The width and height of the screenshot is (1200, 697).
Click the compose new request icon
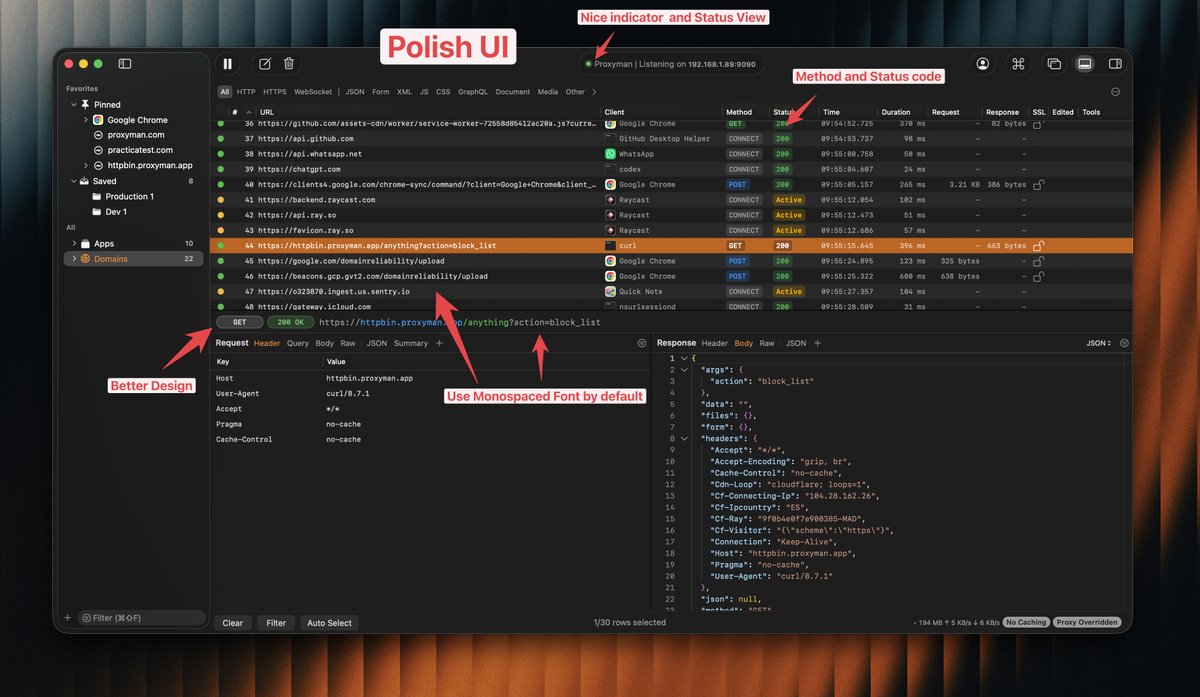pyautogui.click(x=265, y=64)
